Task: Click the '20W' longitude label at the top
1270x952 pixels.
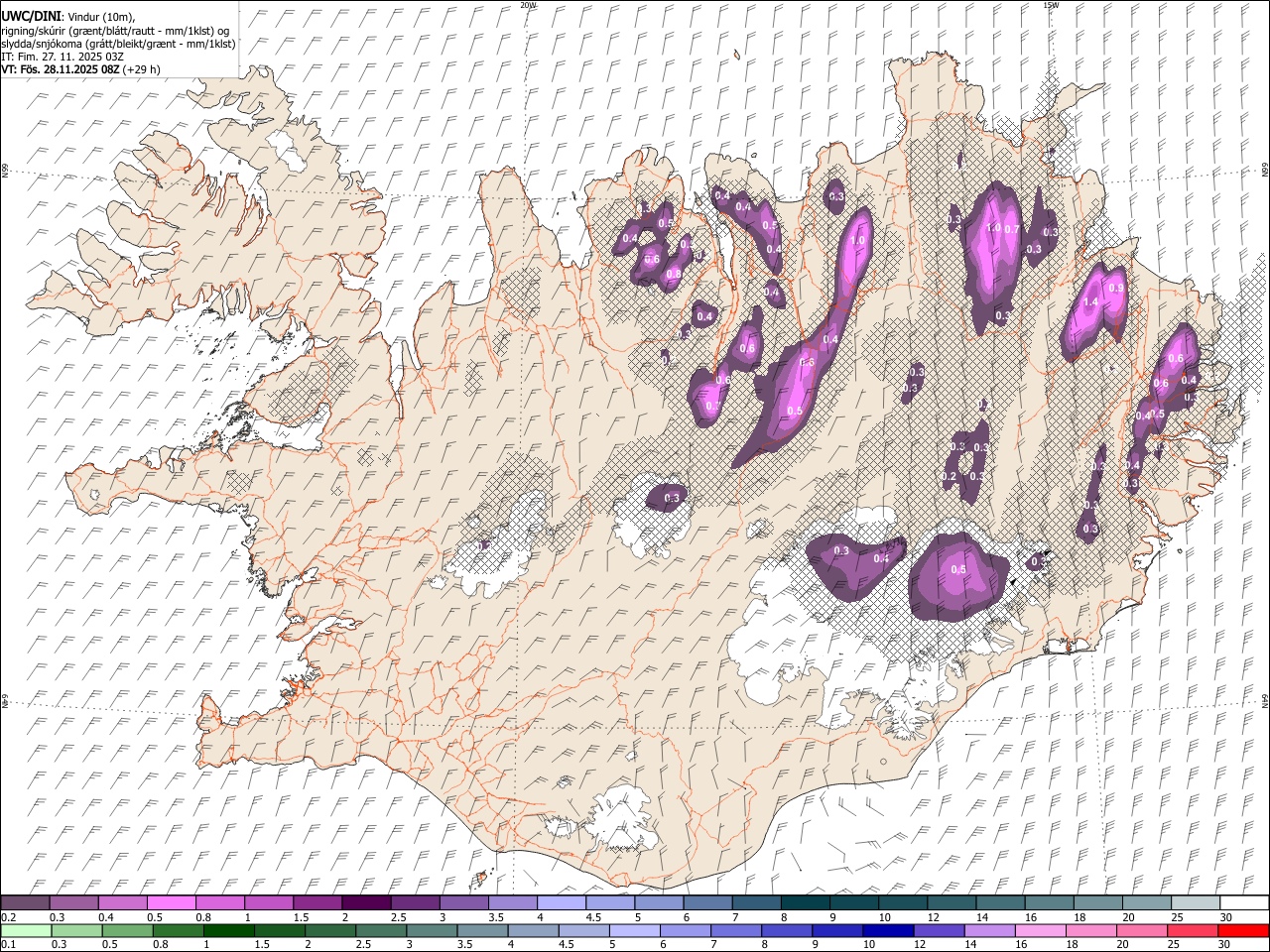Action: pos(528,5)
